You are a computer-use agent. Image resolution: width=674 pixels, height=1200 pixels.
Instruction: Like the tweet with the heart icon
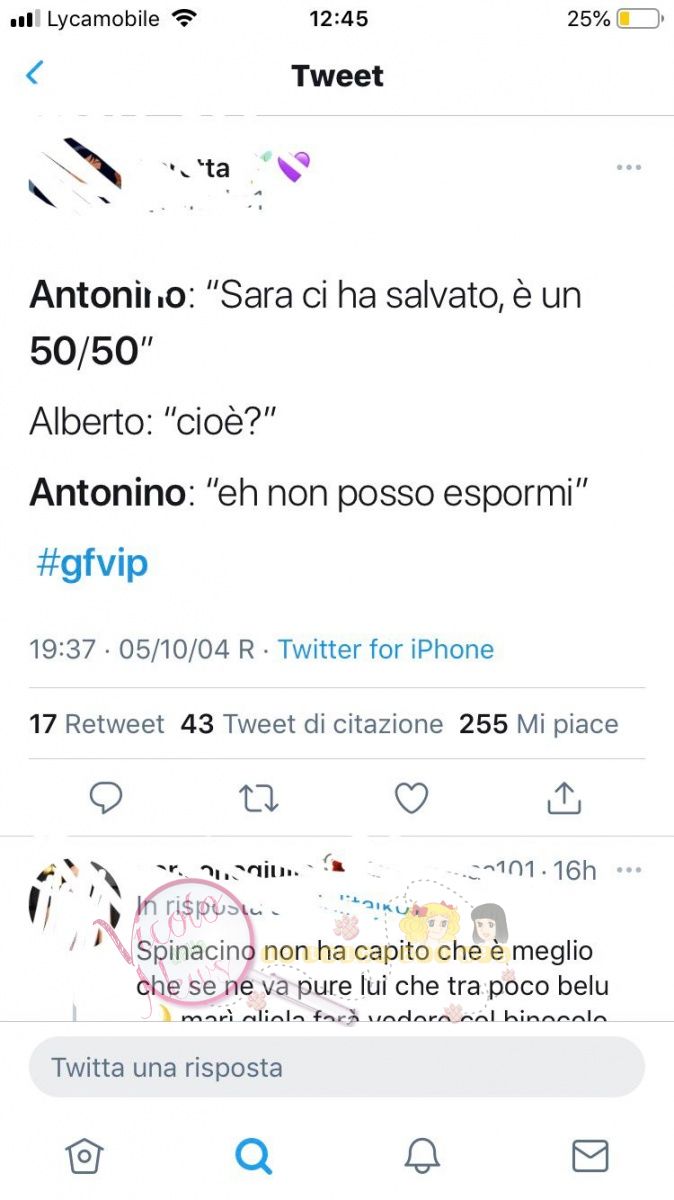(x=411, y=797)
